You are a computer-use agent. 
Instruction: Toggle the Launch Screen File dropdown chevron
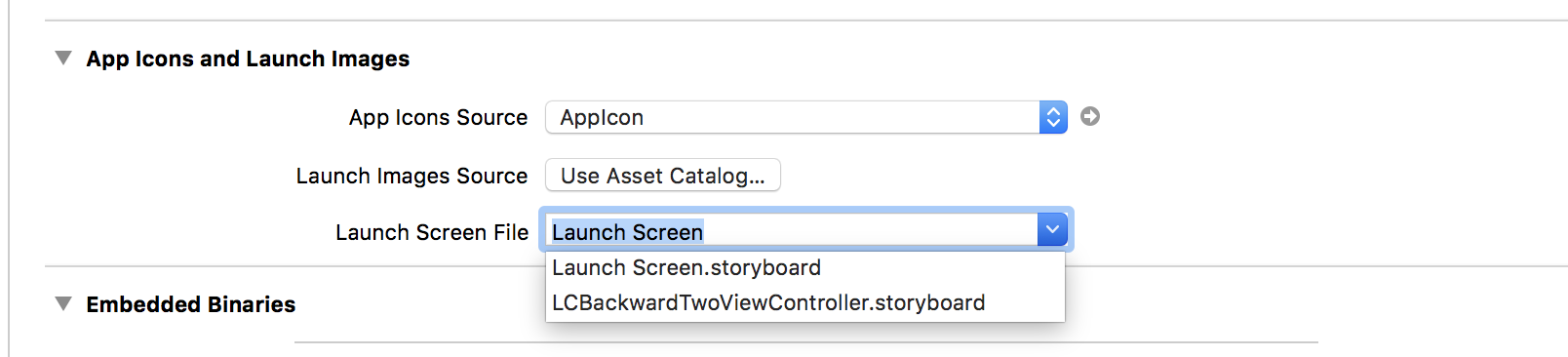(x=1052, y=230)
